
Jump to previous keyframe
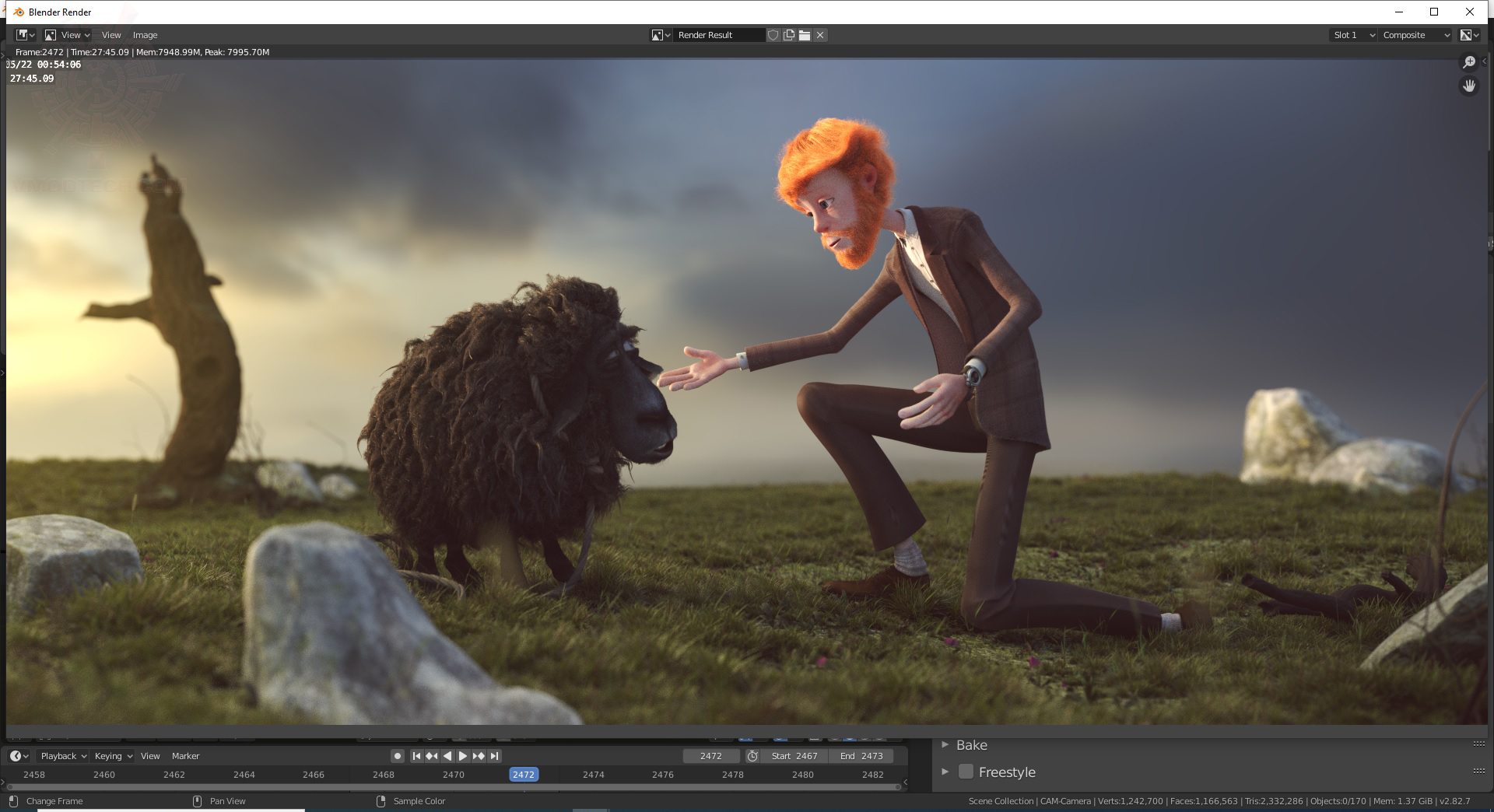click(432, 756)
